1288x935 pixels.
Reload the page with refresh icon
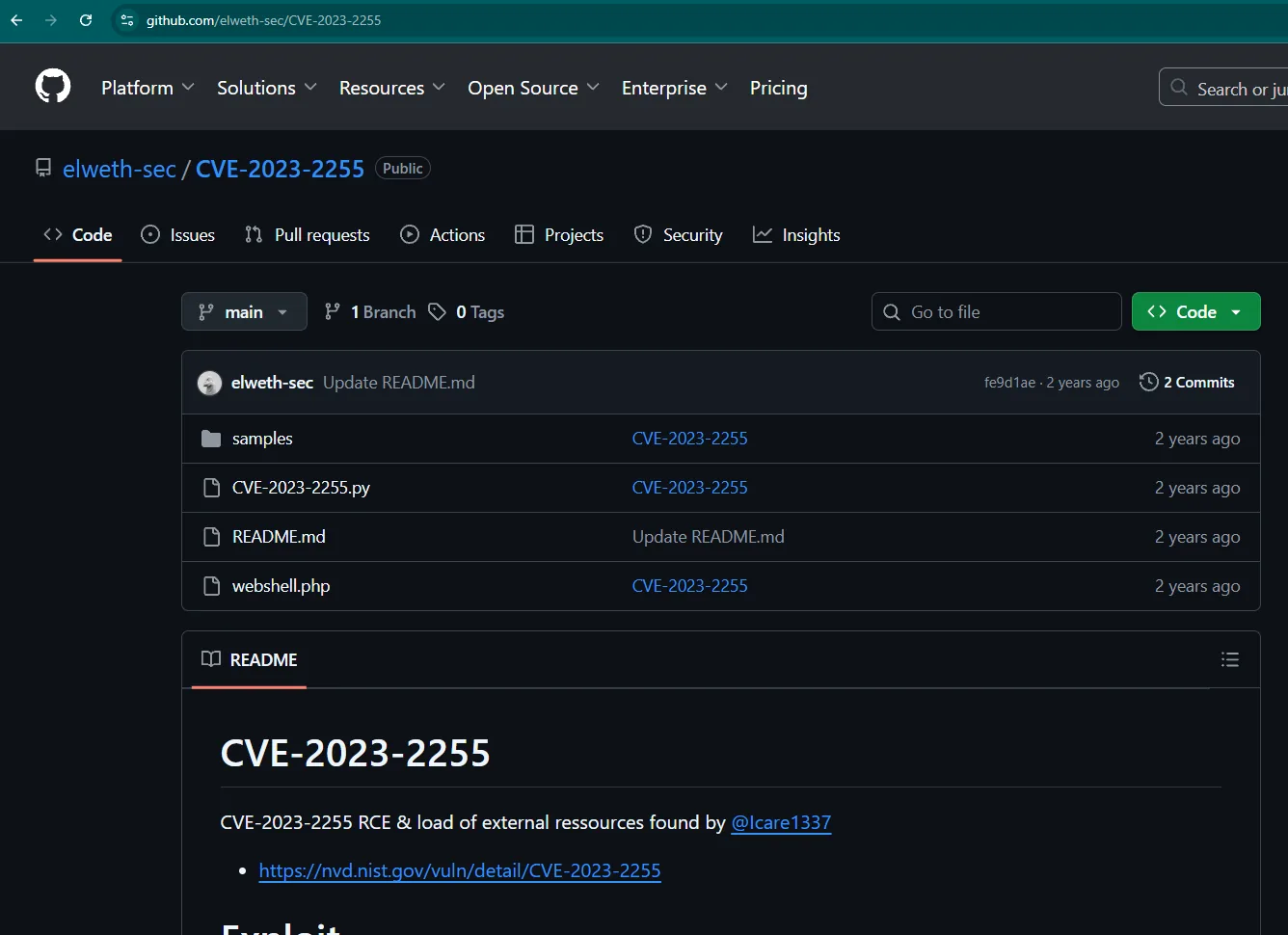(86, 20)
